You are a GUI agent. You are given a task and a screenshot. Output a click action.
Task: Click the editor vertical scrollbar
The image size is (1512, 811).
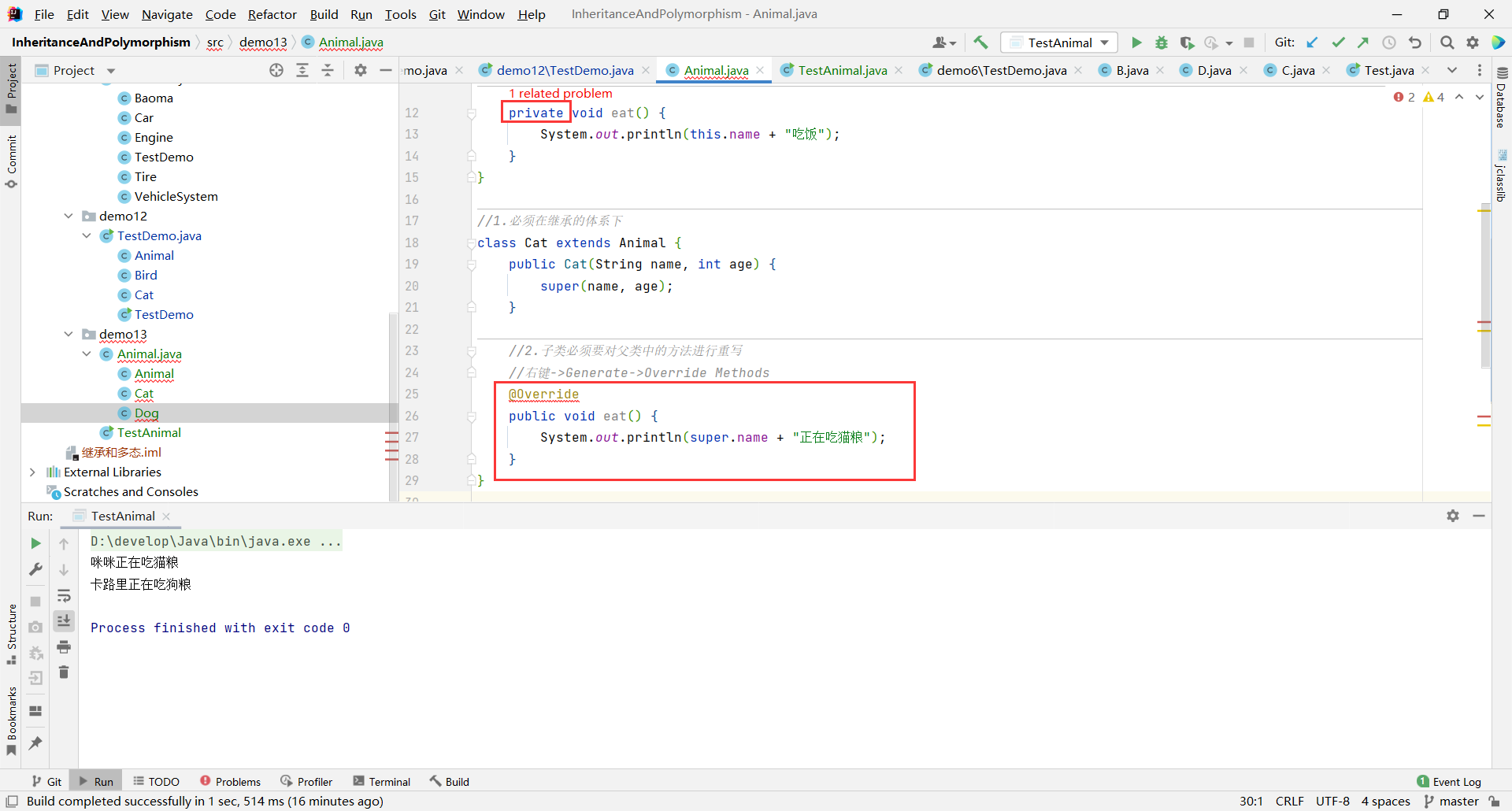1485,287
